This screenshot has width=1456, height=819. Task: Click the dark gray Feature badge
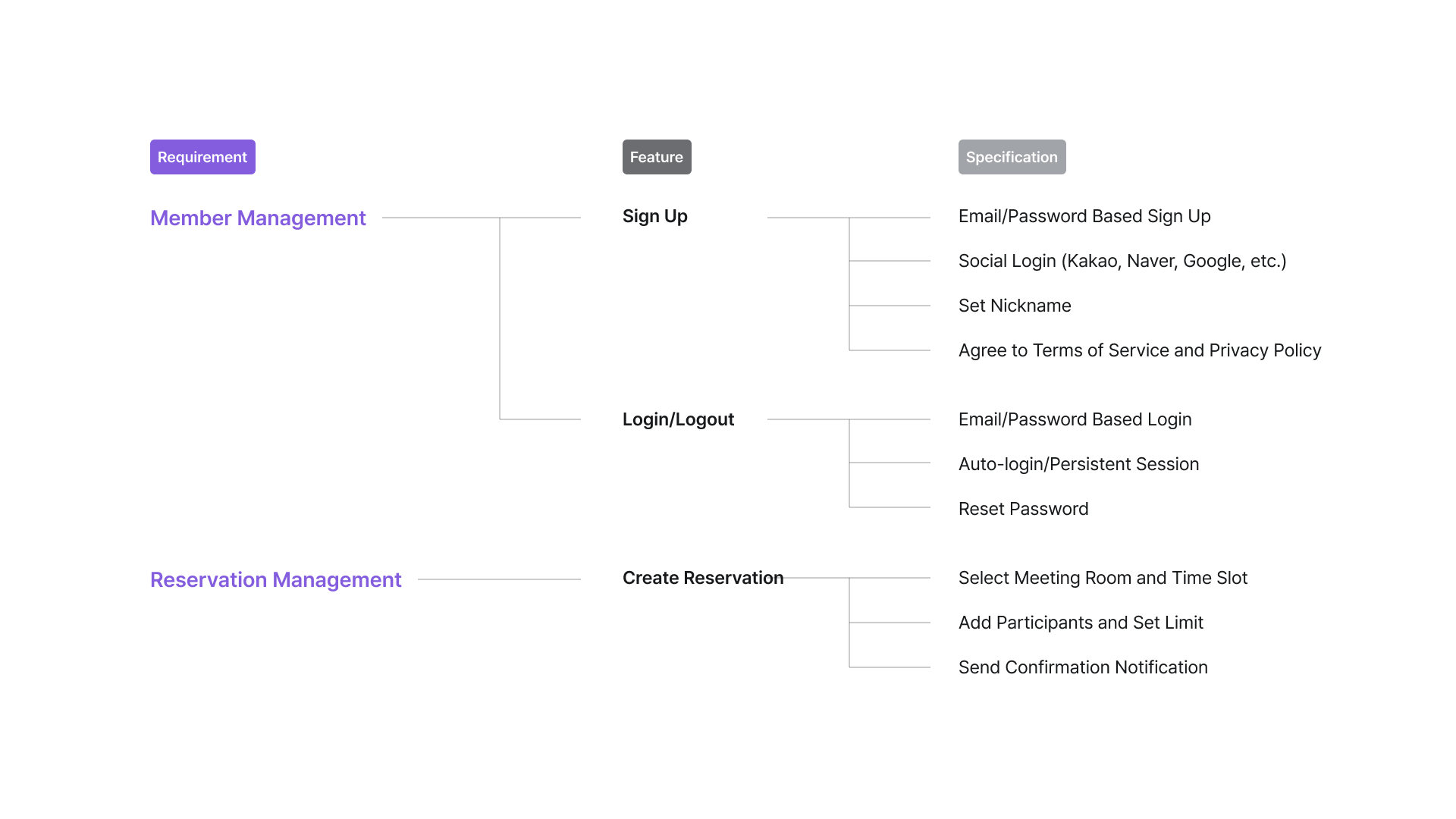point(657,157)
